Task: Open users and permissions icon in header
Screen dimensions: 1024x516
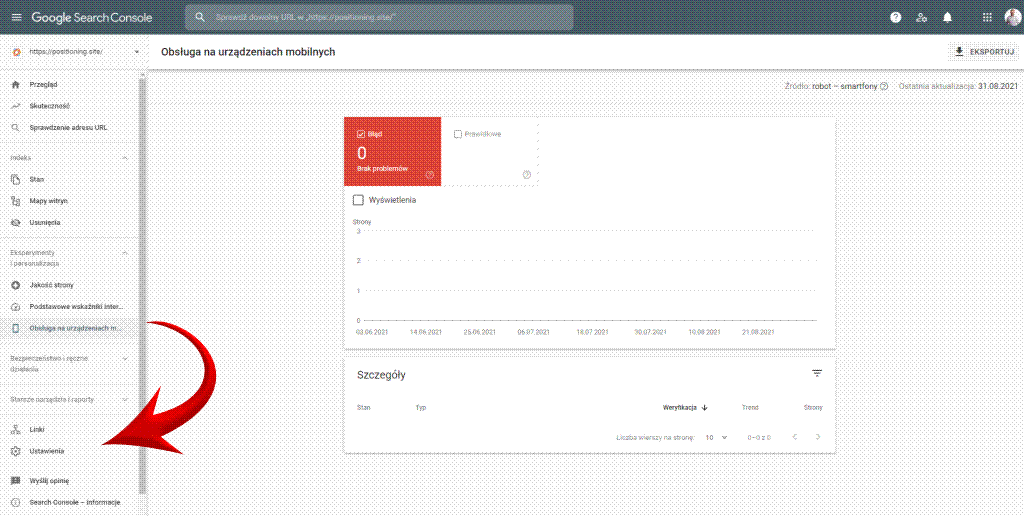Action: 921,18
